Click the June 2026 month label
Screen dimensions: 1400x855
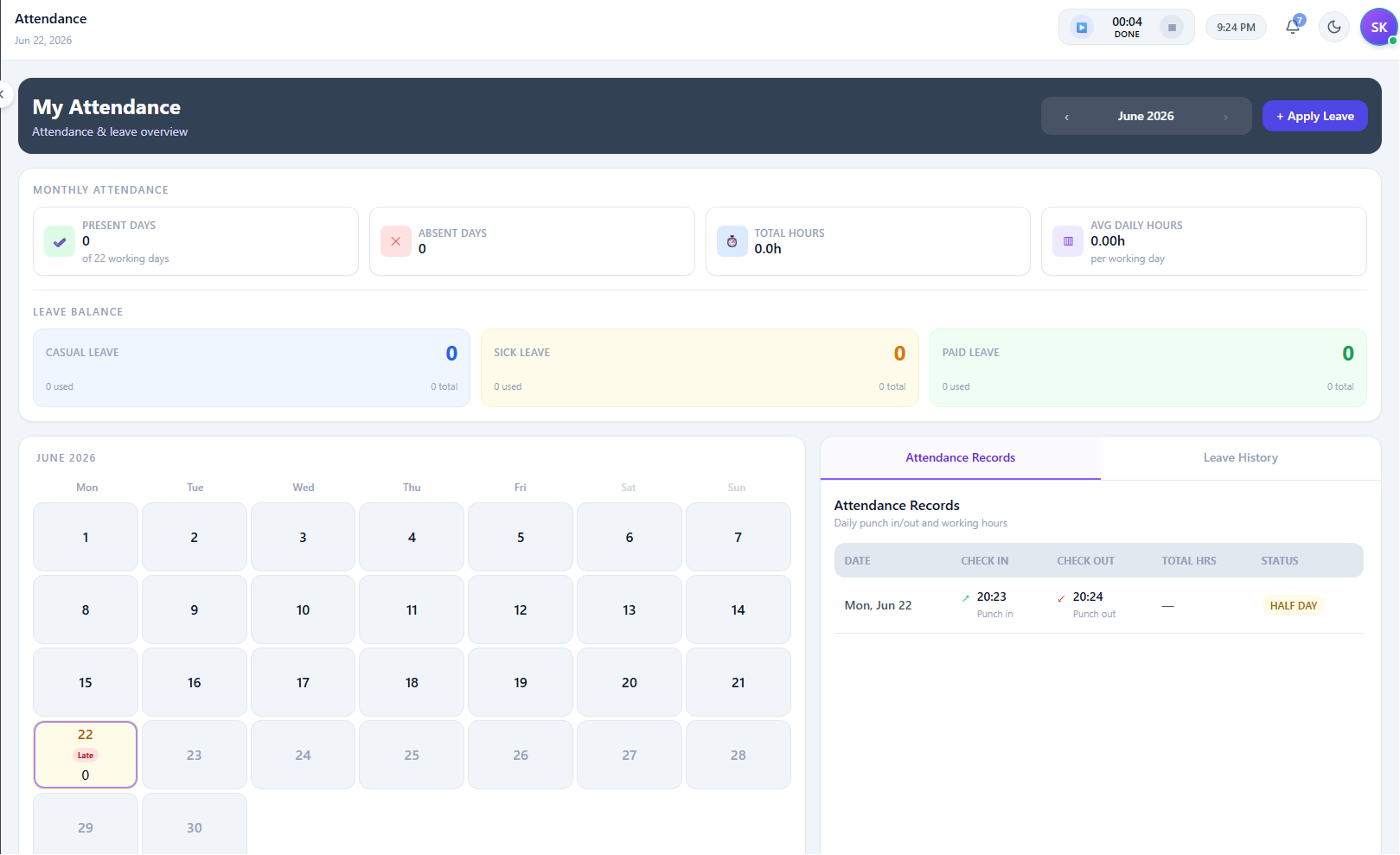tap(1145, 117)
